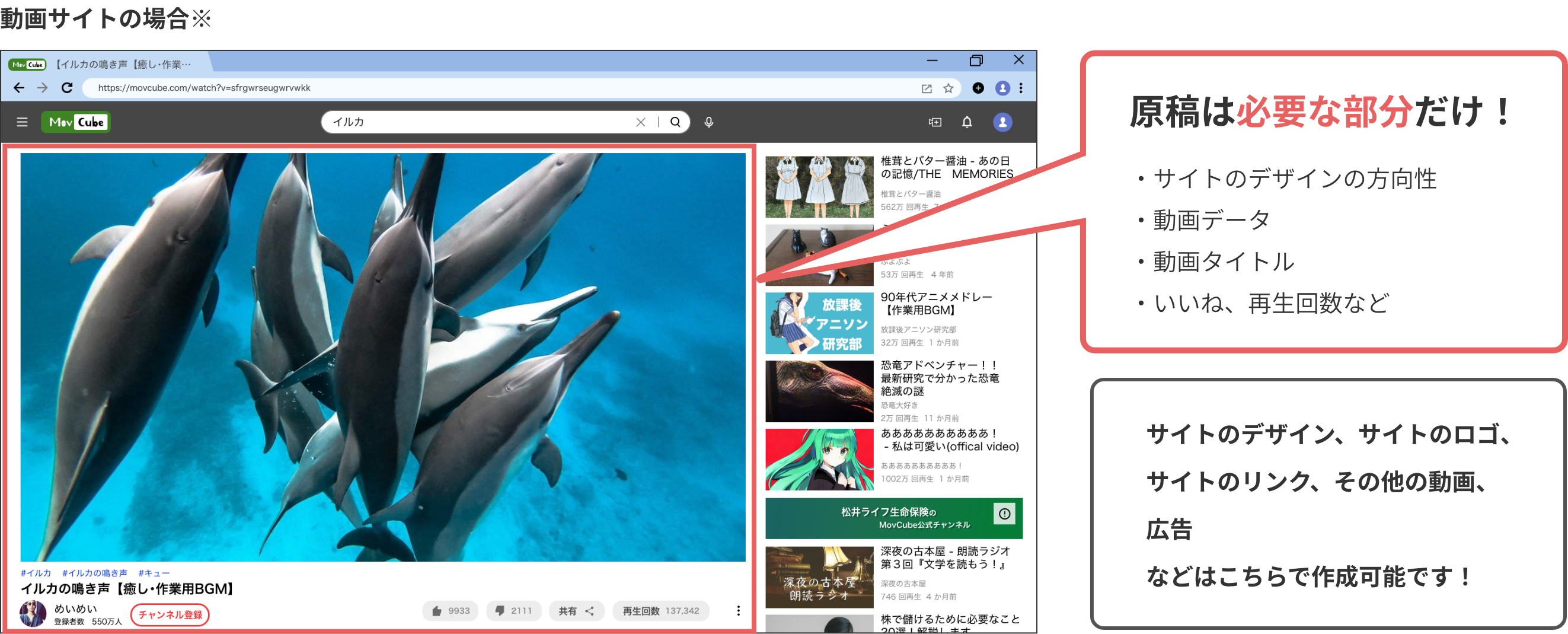
Task: Click the #イルカの鳴き声 hashtag link
Action: pyautogui.click(x=95, y=573)
